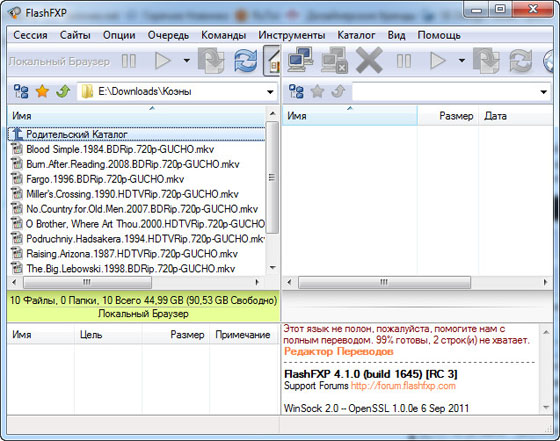Select O Brother, Where Art Thou.2000 file
Viewport: 560px width, 441px height.
[136, 224]
